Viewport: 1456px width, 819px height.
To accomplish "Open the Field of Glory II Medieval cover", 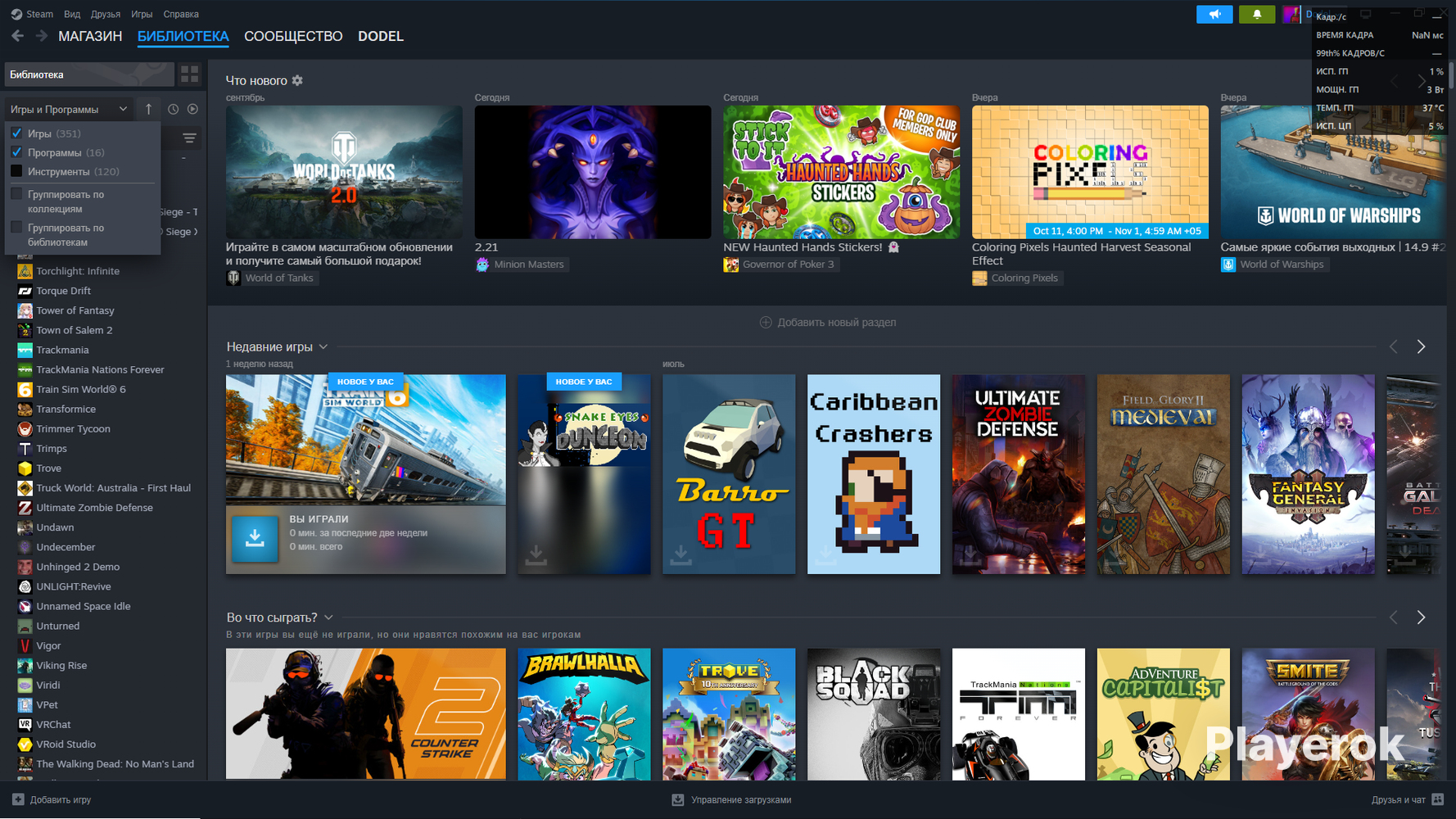I will click(1164, 474).
